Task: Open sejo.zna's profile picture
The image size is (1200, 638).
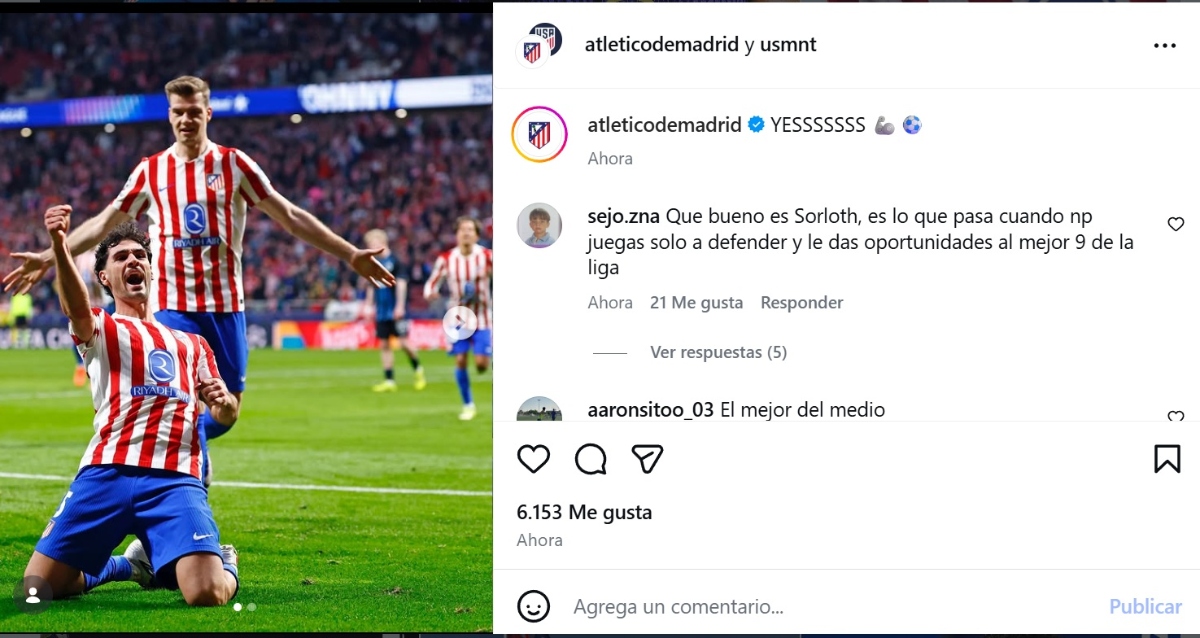Action: (539, 225)
